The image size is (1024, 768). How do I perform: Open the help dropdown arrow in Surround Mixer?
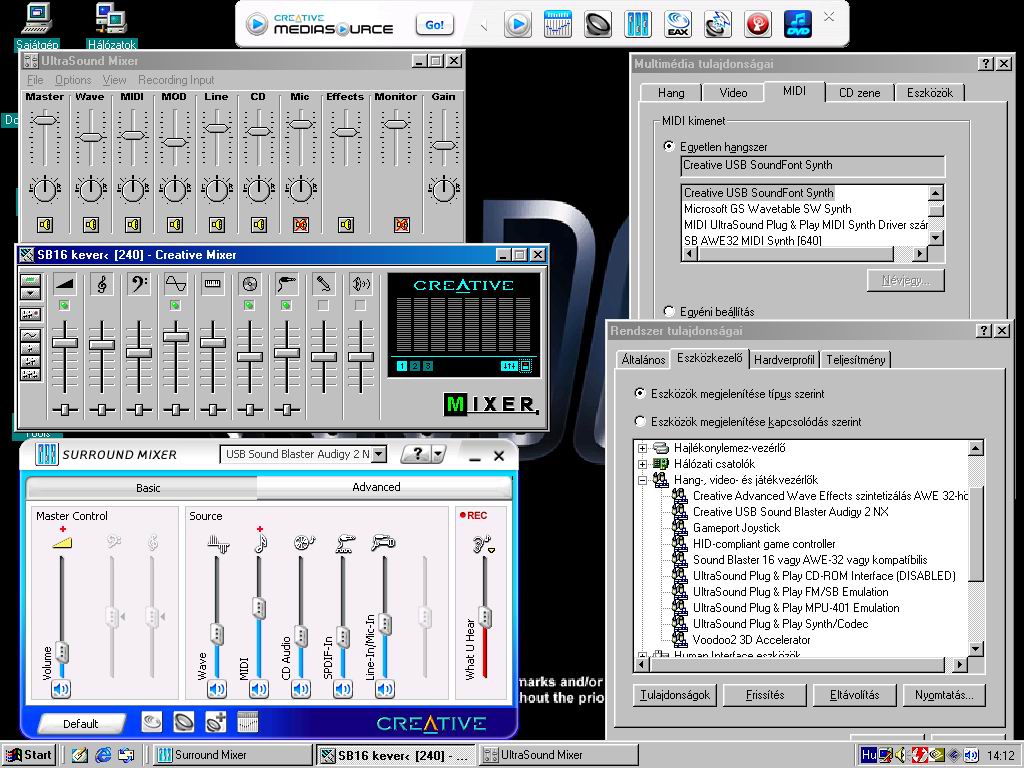click(439, 455)
